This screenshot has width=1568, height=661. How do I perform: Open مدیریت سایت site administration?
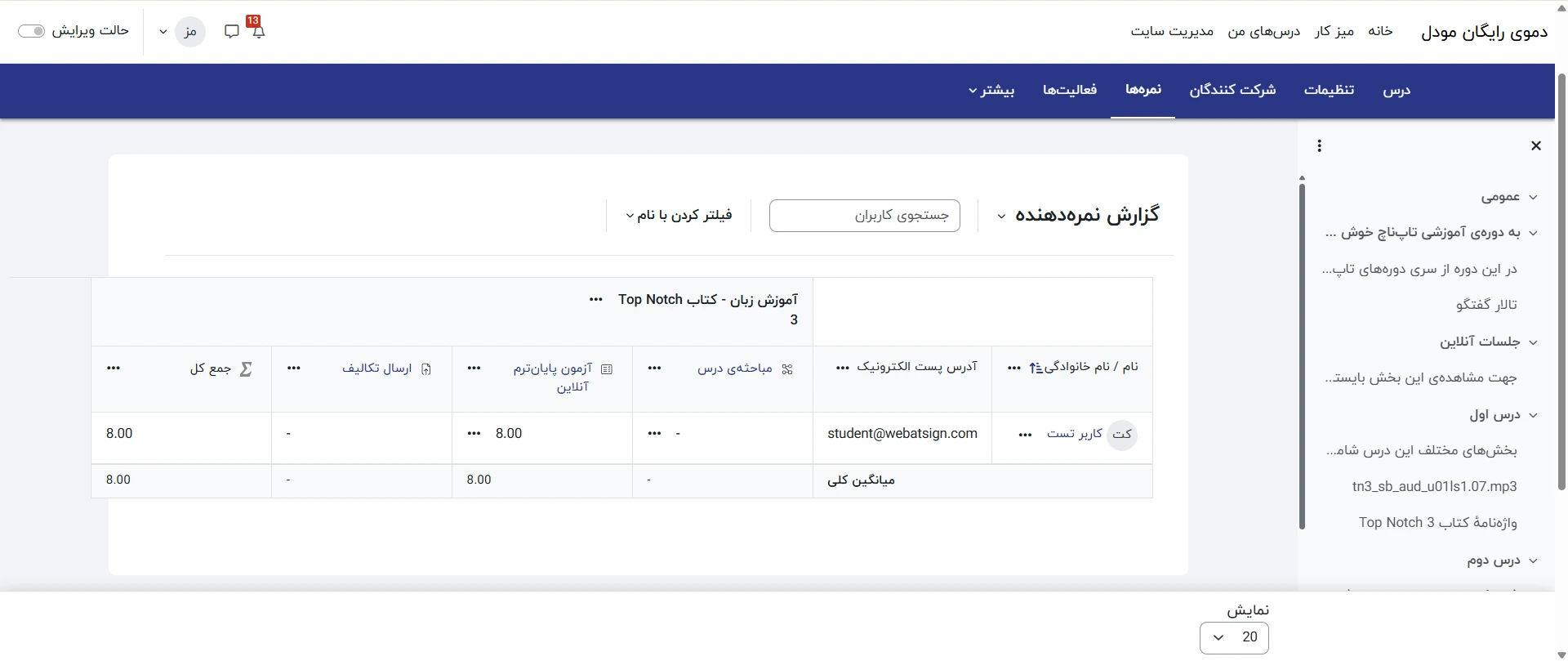(1172, 31)
